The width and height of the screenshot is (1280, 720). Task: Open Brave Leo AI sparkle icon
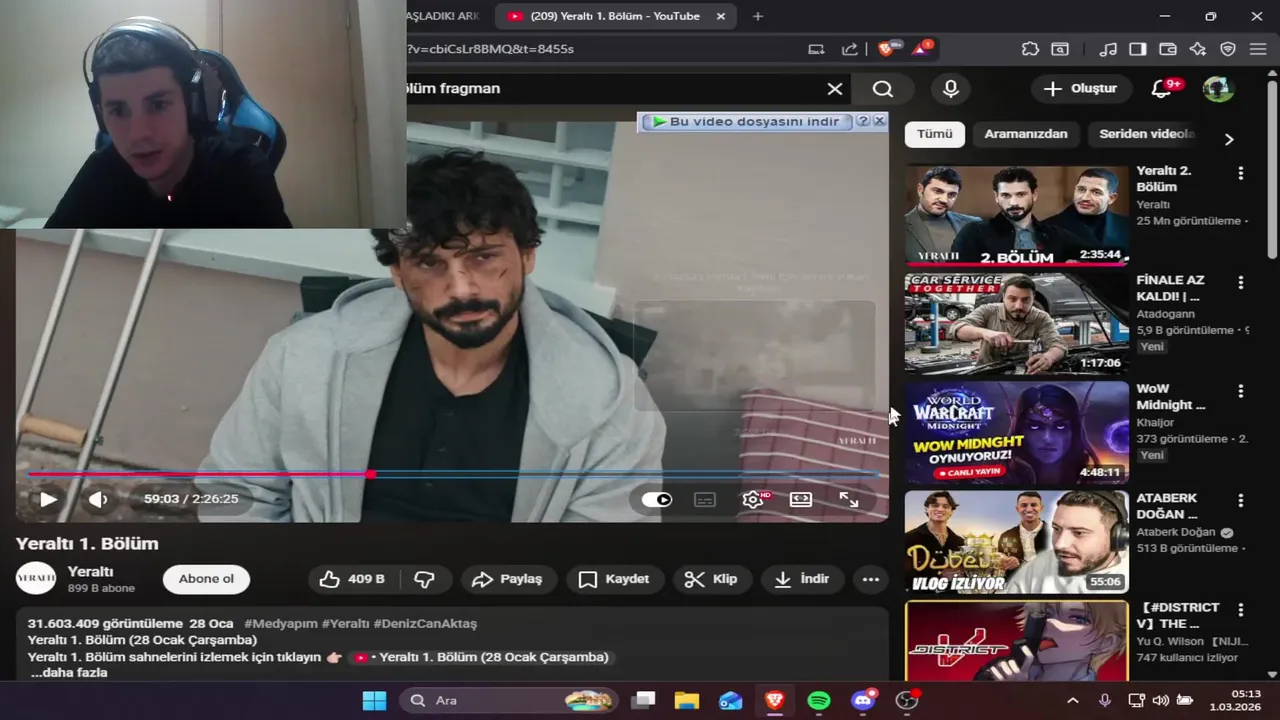[1198, 49]
